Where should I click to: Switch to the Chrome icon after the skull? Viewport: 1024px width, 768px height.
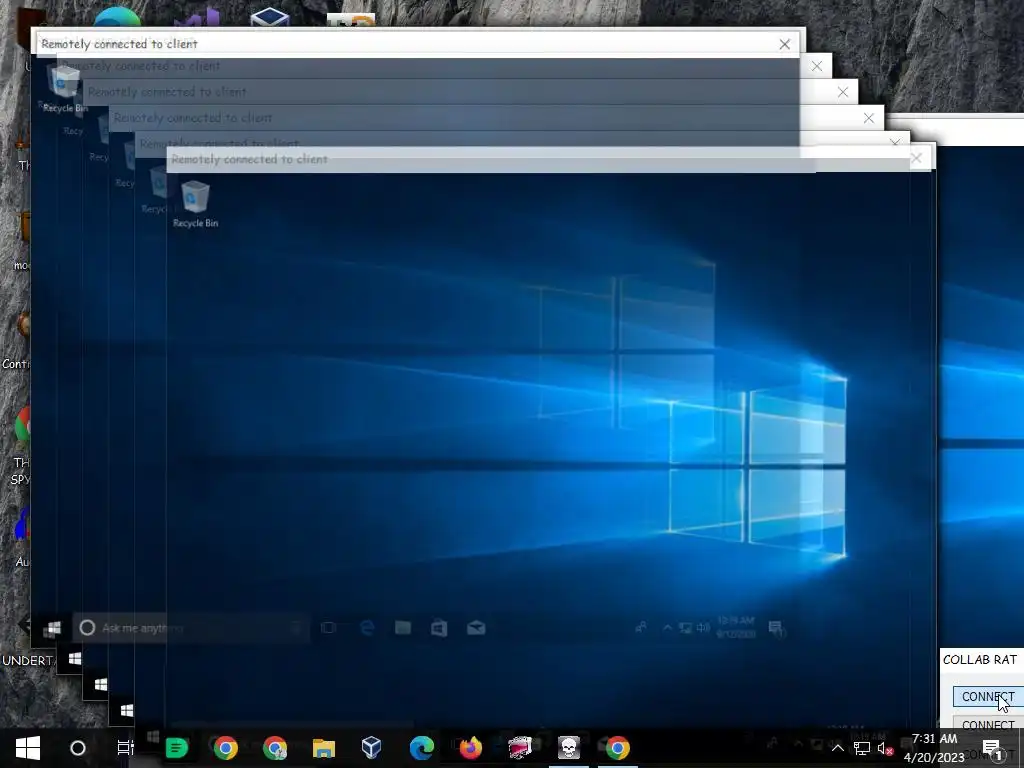[617, 748]
